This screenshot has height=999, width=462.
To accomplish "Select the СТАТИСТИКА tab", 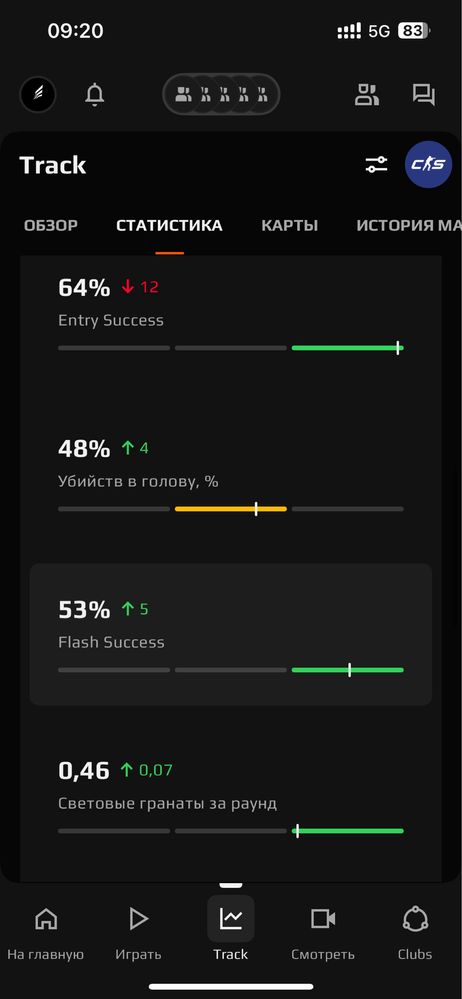I will click(x=169, y=226).
